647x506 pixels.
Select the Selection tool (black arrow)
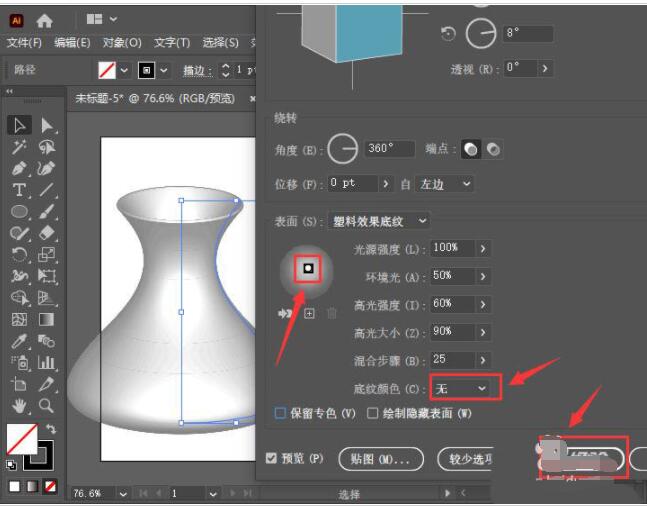tap(19, 125)
